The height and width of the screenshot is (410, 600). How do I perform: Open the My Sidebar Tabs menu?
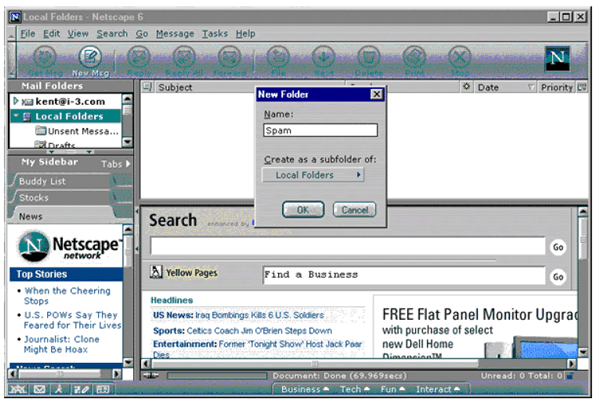(x=116, y=164)
